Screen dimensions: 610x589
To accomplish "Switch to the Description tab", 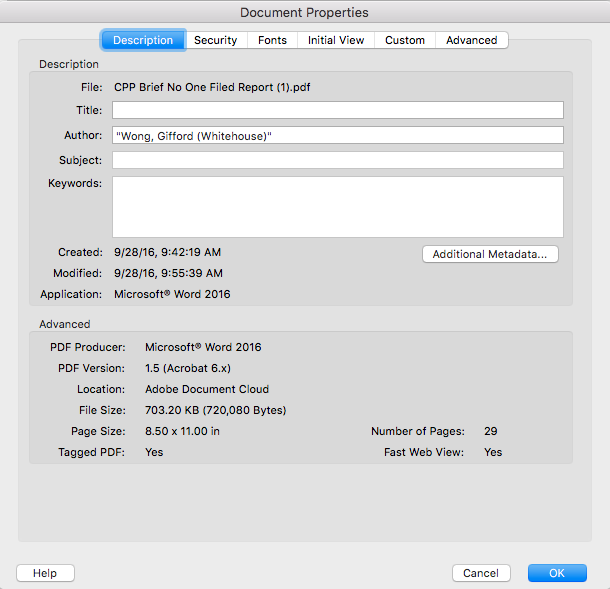I will point(143,40).
